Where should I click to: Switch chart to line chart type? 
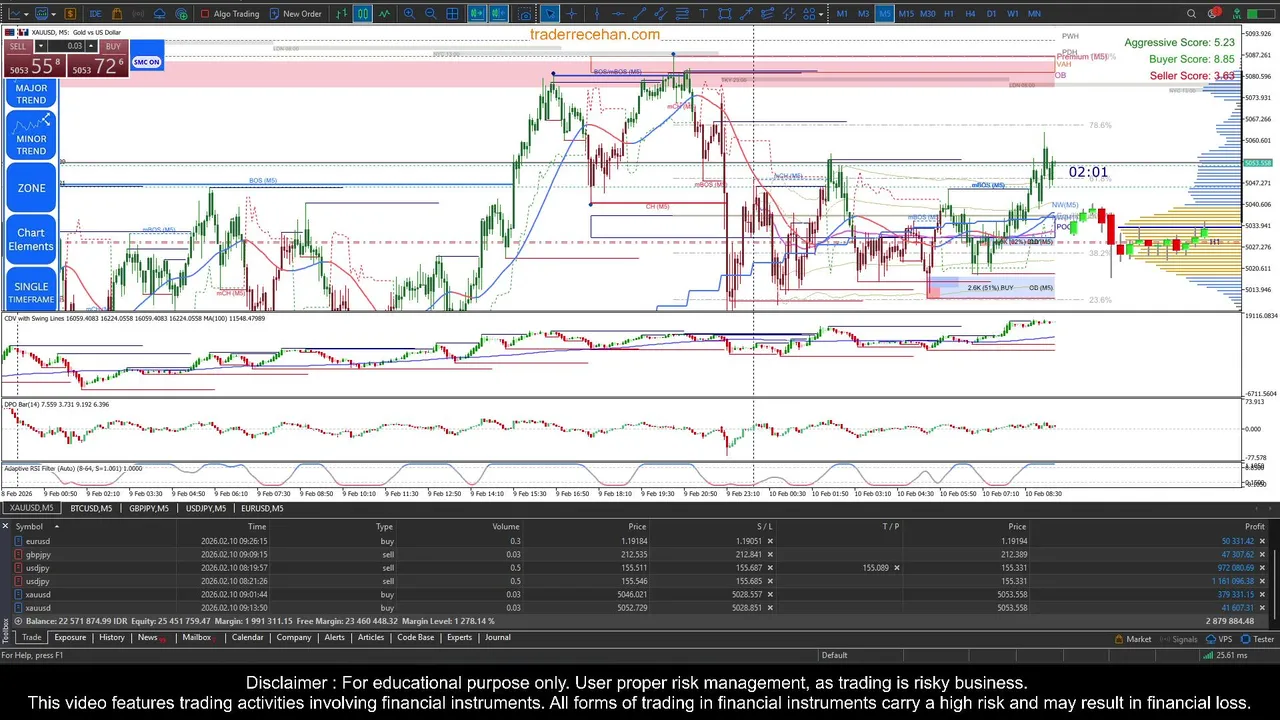pyautogui.click(x=384, y=14)
